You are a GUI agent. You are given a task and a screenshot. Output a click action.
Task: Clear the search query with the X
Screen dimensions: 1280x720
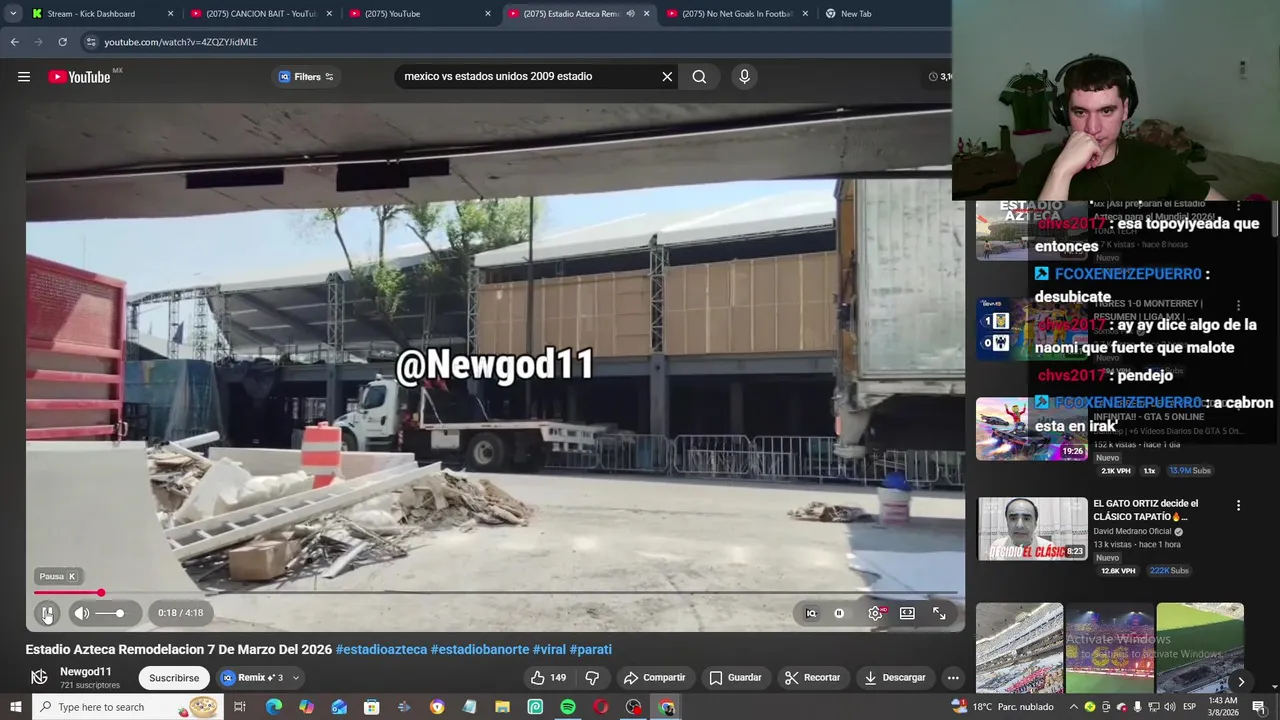(x=667, y=76)
